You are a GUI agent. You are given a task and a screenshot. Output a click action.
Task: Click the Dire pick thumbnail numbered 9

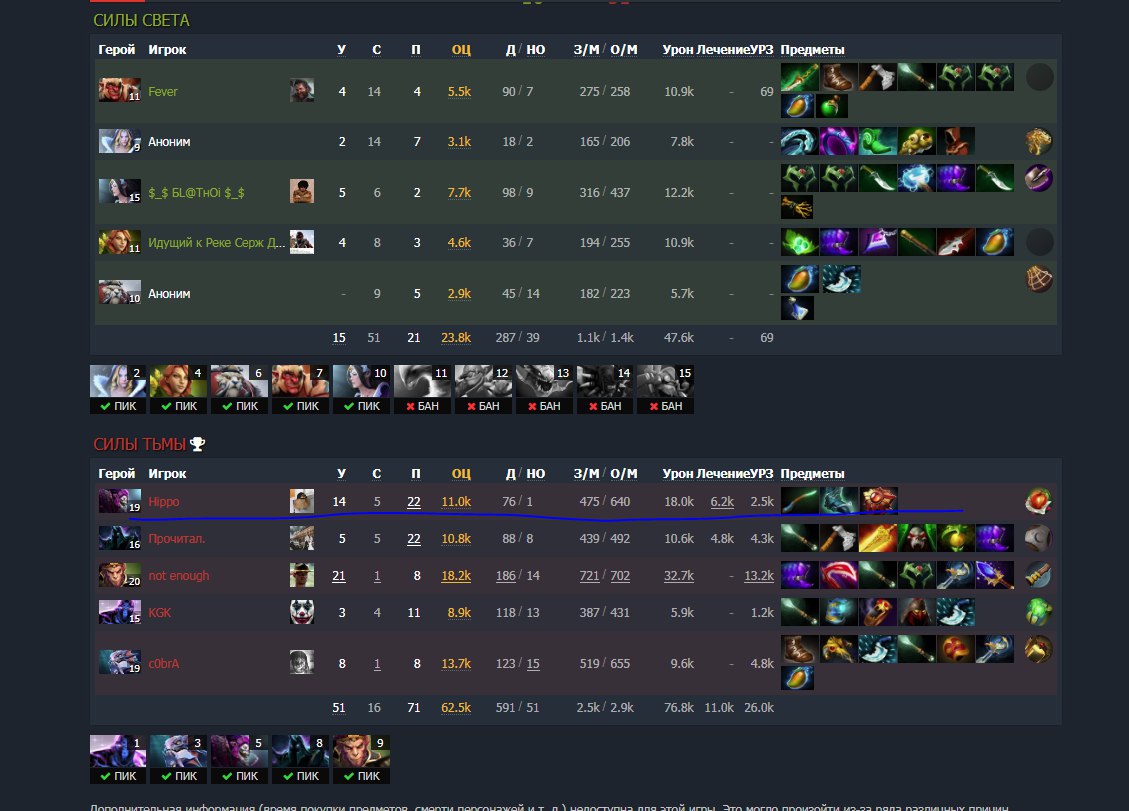pos(361,759)
